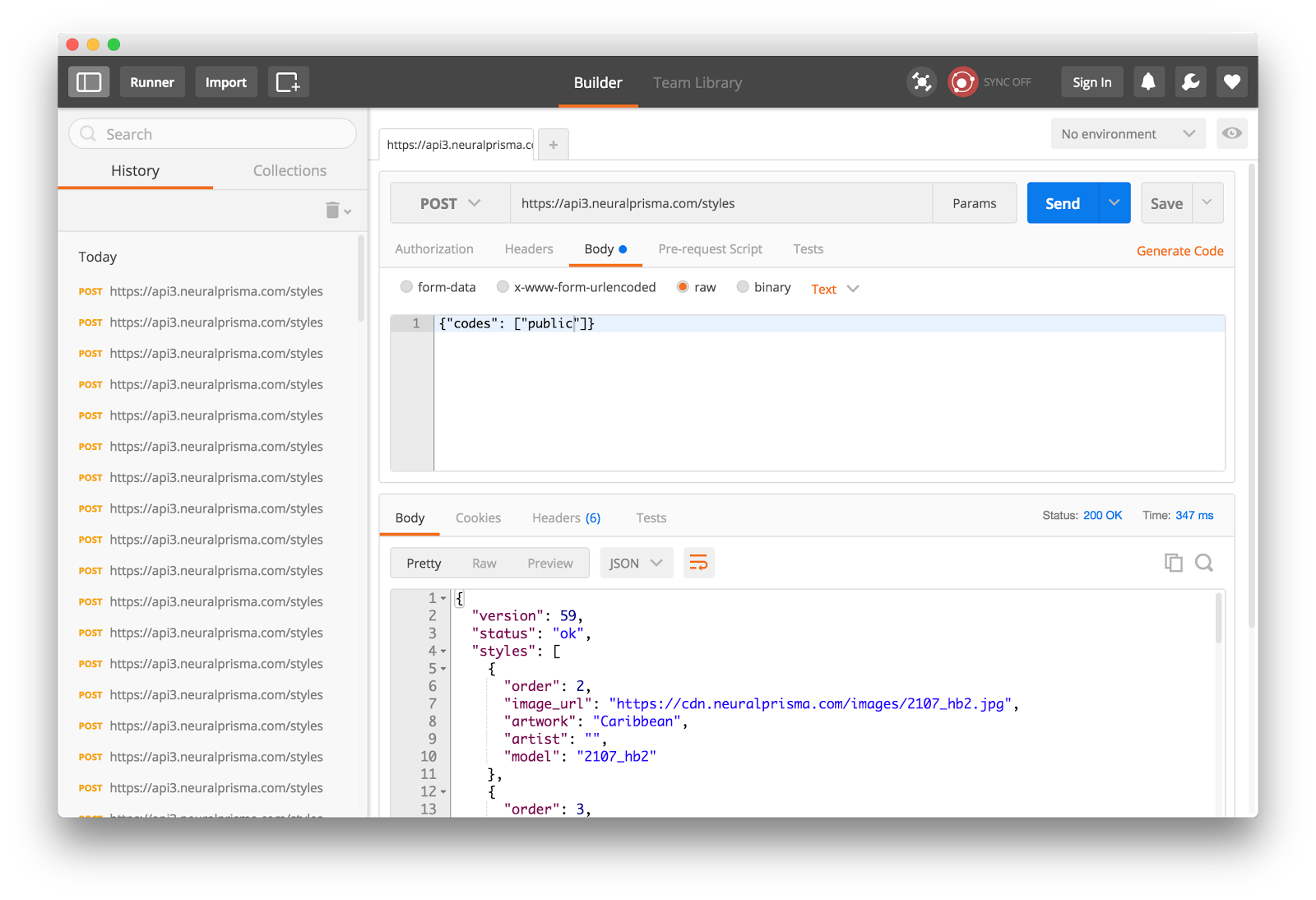Open the request Headers tab
Screen dimensions: 1316x900
pyautogui.click(x=529, y=249)
